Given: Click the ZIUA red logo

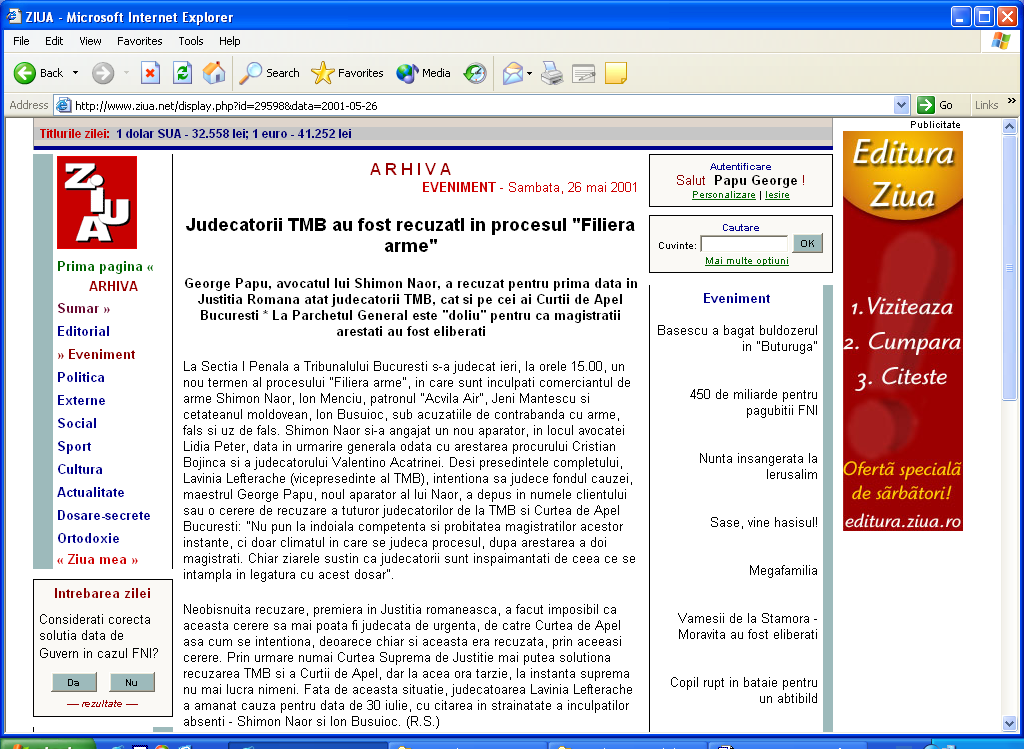Looking at the screenshot, I should (97, 202).
